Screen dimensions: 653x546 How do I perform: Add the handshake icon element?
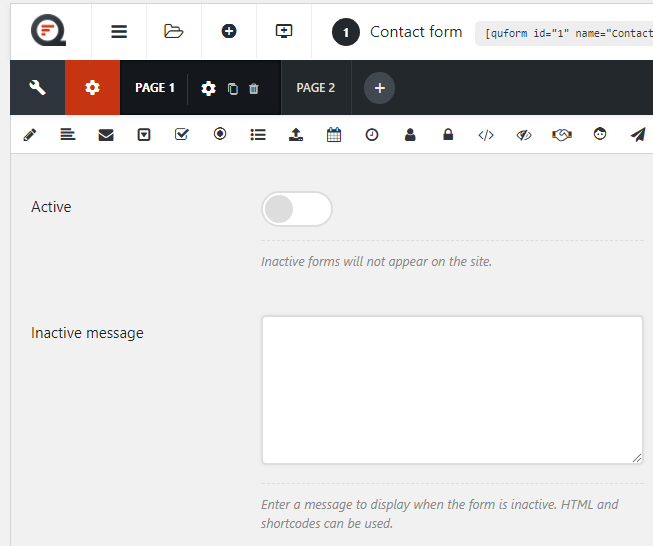click(562, 135)
